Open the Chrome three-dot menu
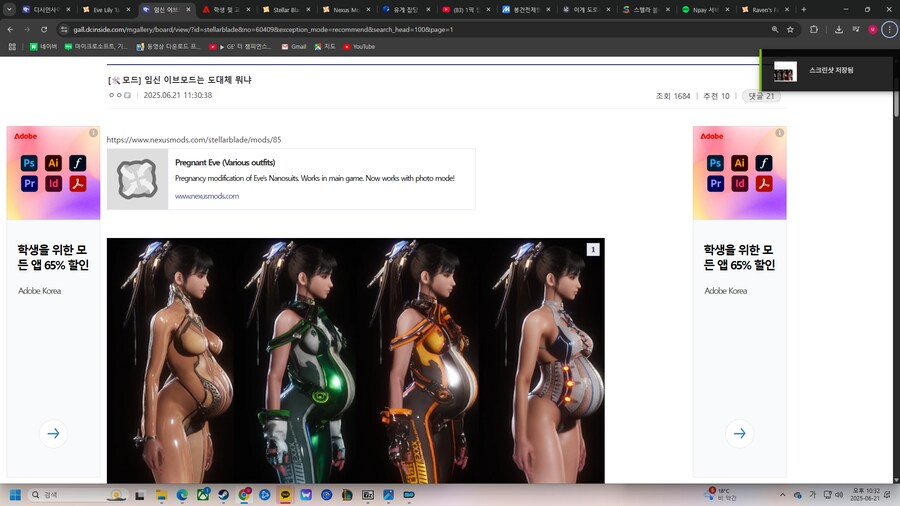 point(889,29)
